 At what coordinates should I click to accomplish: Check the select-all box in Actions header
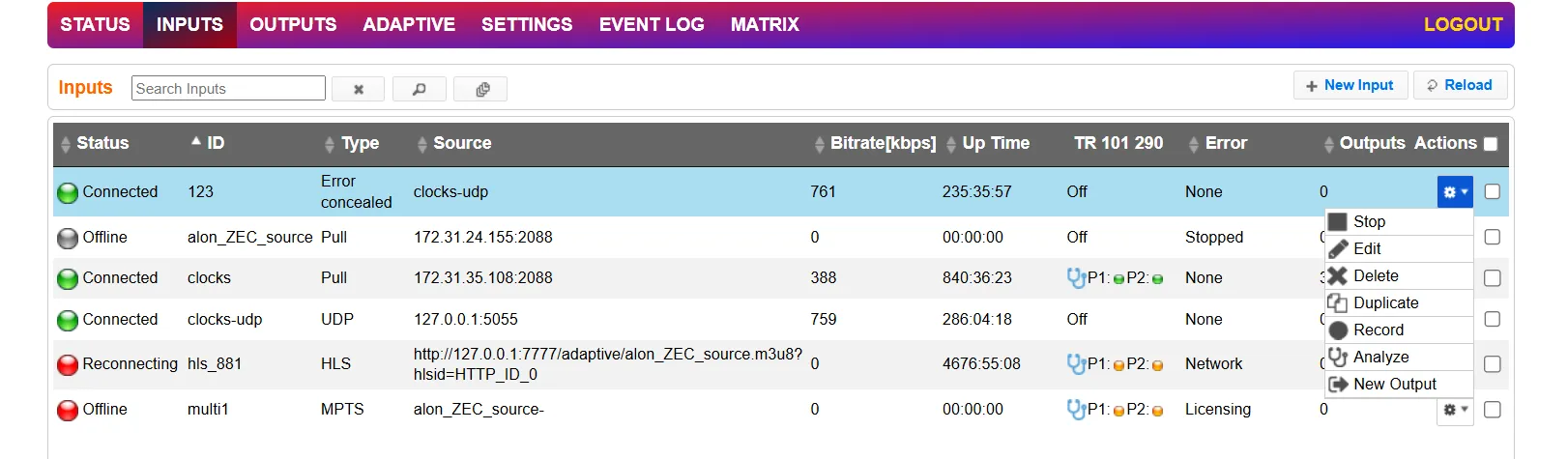tap(1491, 144)
